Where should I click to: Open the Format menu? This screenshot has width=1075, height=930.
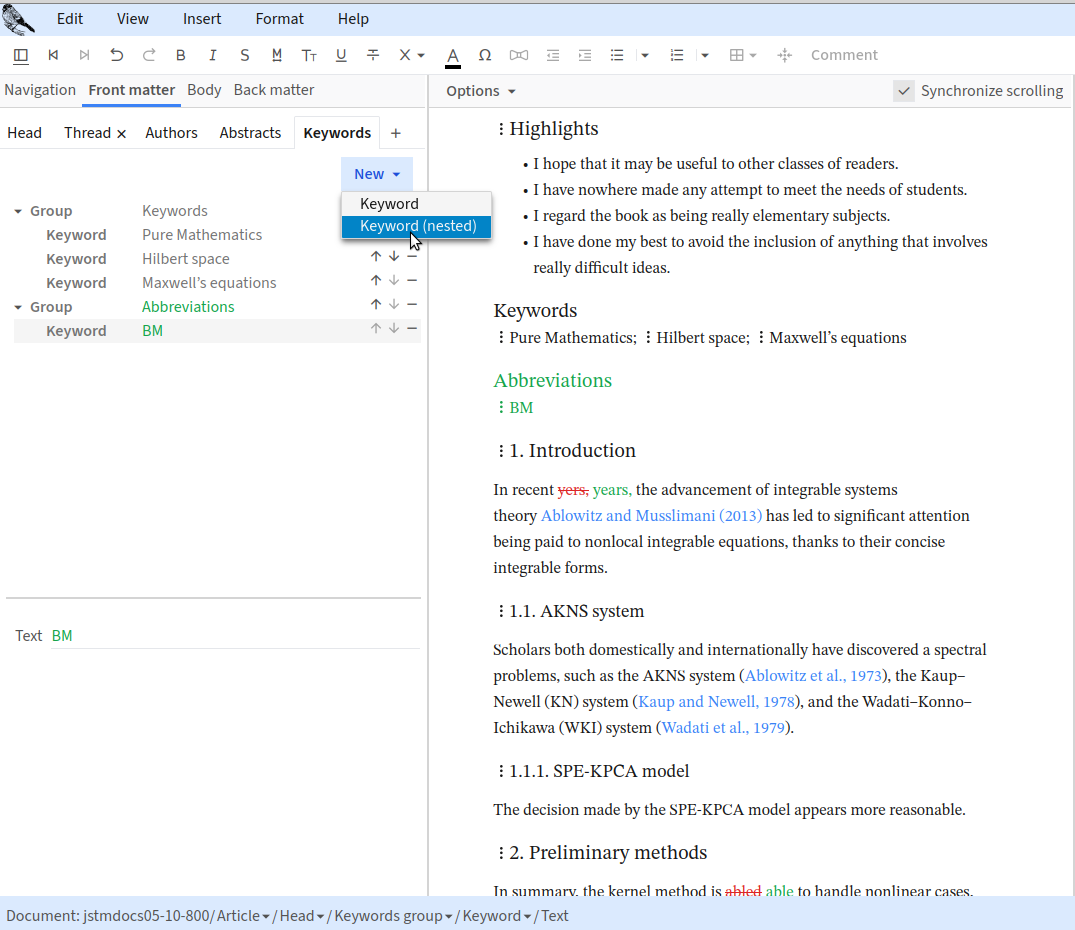click(280, 19)
